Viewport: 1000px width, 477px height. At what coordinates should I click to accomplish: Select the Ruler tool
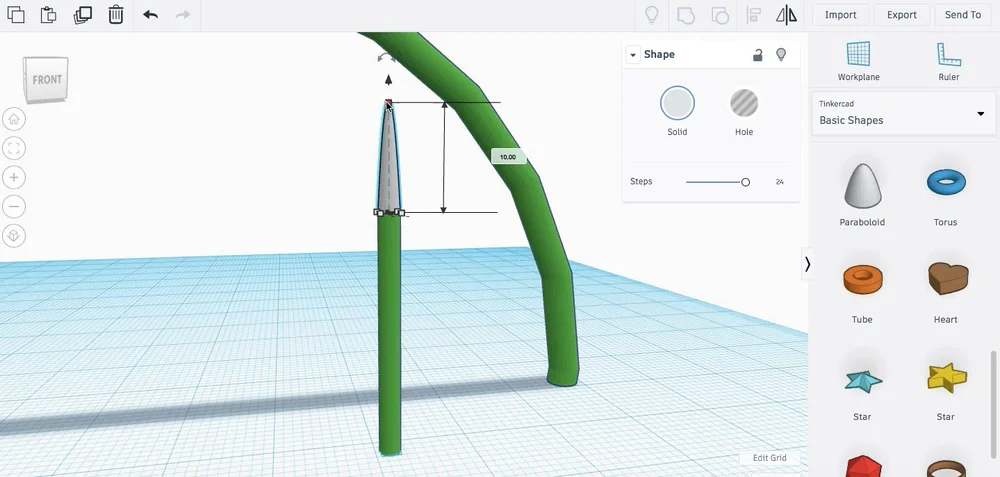(x=948, y=61)
